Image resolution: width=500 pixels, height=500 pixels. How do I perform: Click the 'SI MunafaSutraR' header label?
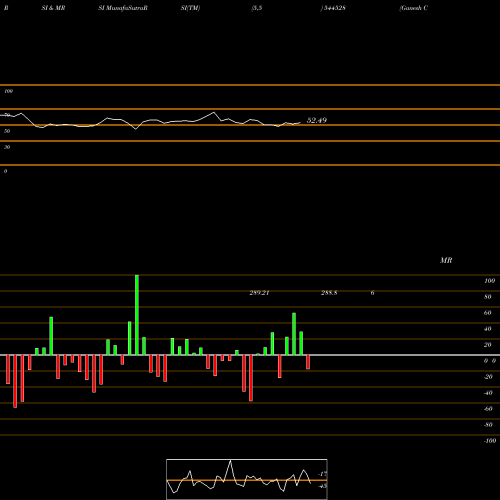click(x=123, y=8)
